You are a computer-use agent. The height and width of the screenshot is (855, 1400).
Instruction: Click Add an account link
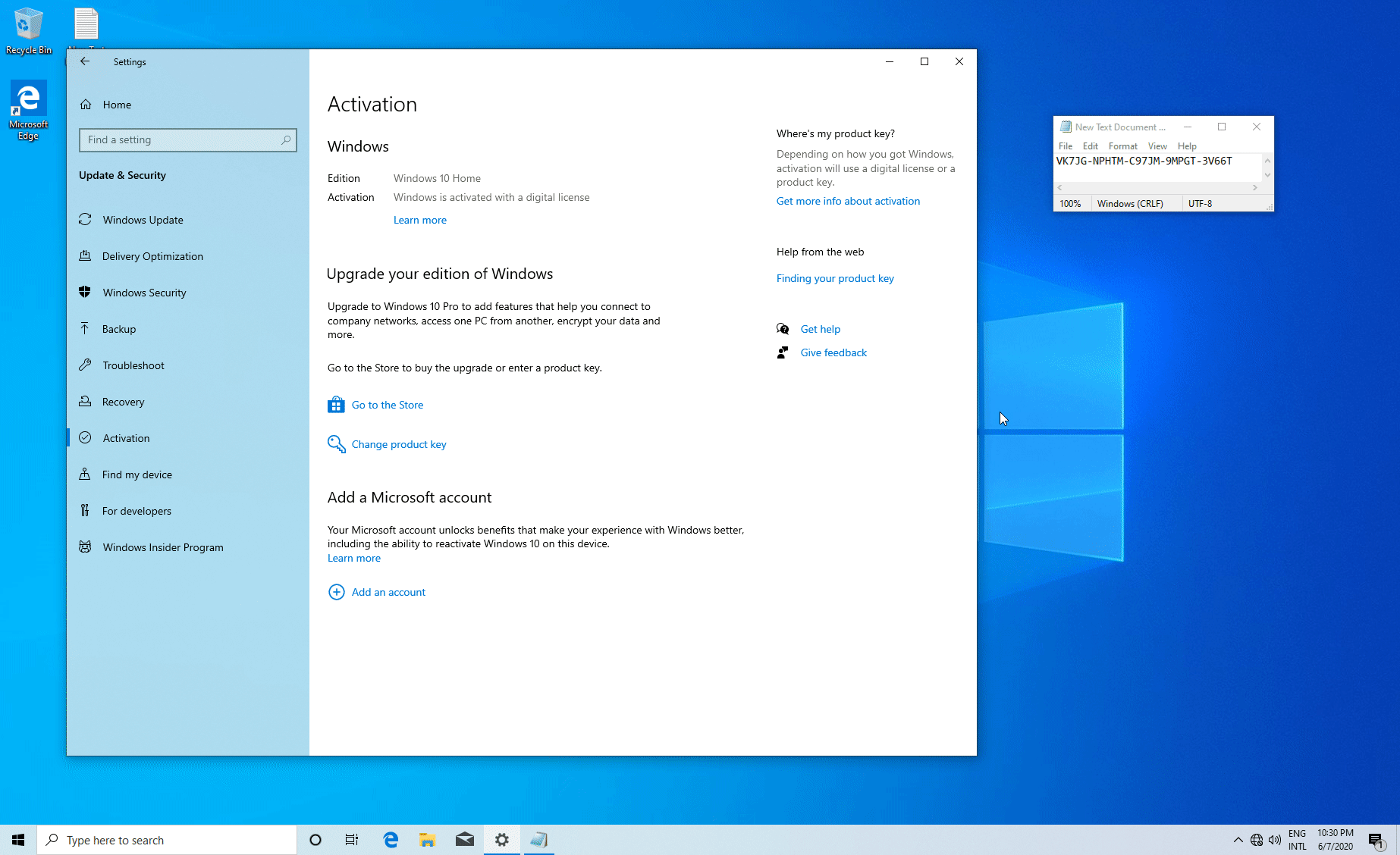pos(388,592)
